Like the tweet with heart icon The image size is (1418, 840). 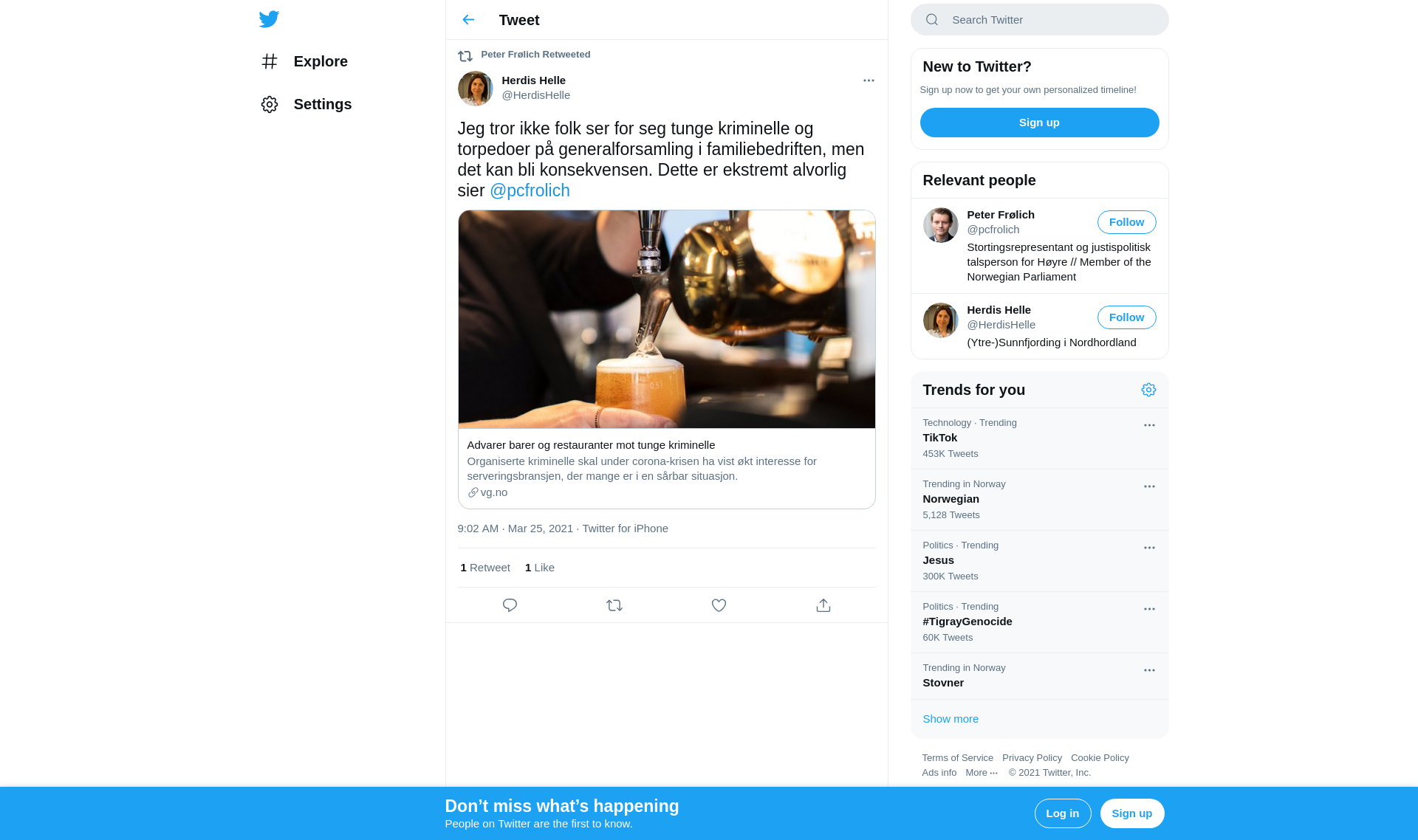(x=719, y=605)
